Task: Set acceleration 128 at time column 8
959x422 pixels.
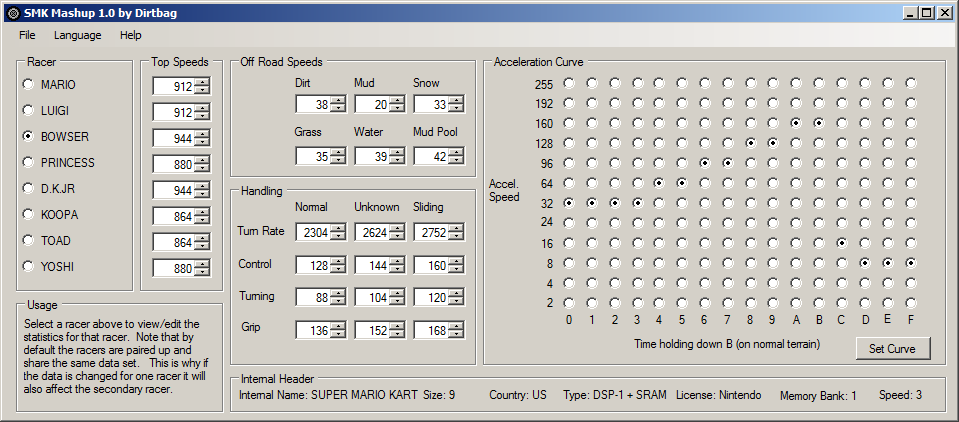Action: (x=750, y=143)
